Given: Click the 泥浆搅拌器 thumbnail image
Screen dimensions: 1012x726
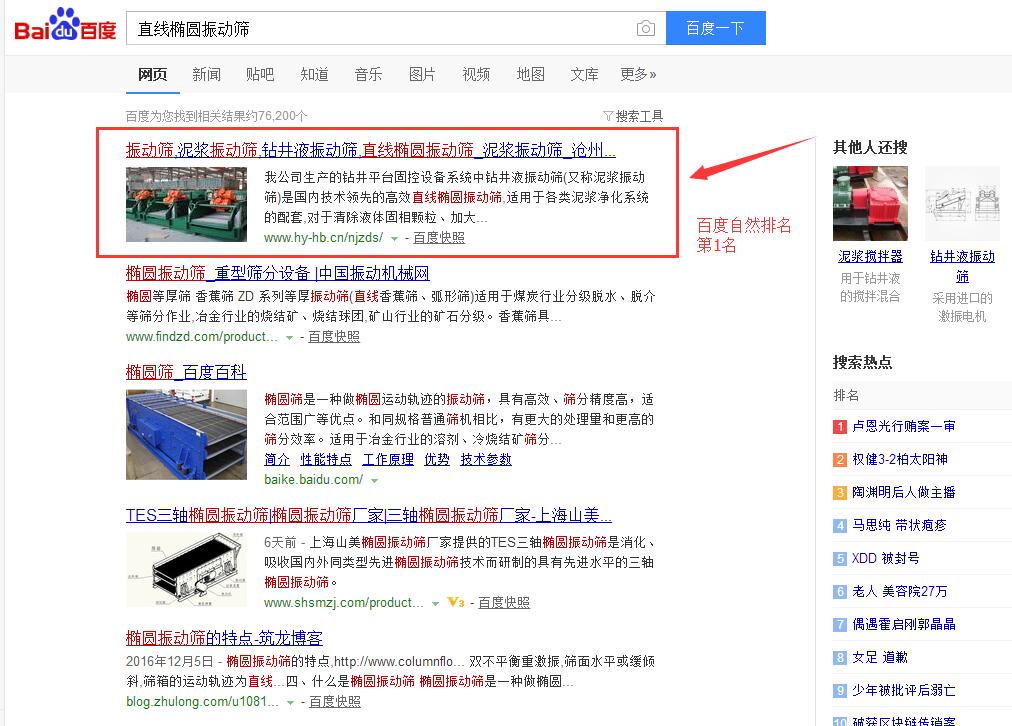Looking at the screenshot, I should (870, 204).
